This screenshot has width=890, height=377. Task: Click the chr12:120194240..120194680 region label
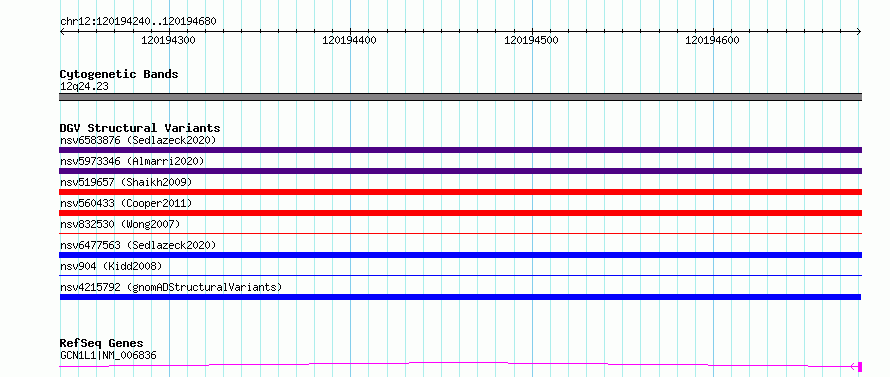138,22
